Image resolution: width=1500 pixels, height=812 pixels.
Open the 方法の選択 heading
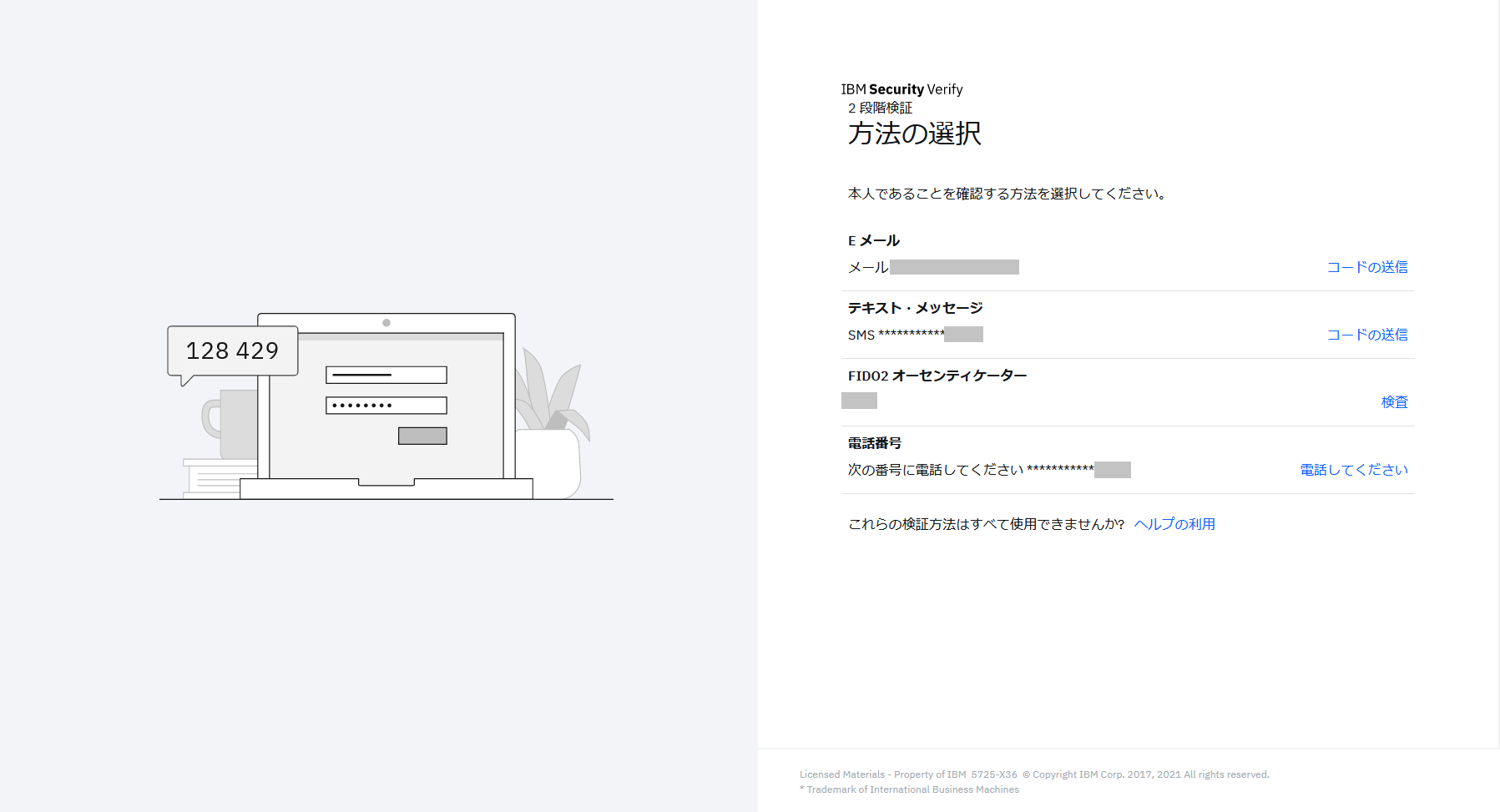pos(915,133)
